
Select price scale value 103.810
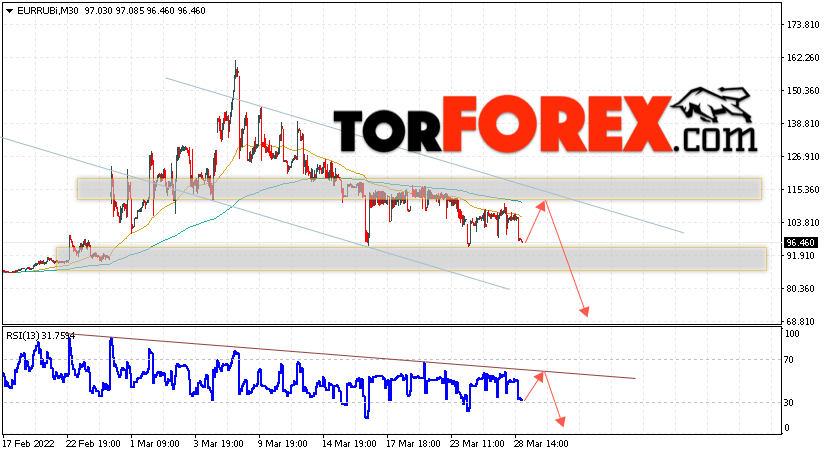click(x=803, y=222)
